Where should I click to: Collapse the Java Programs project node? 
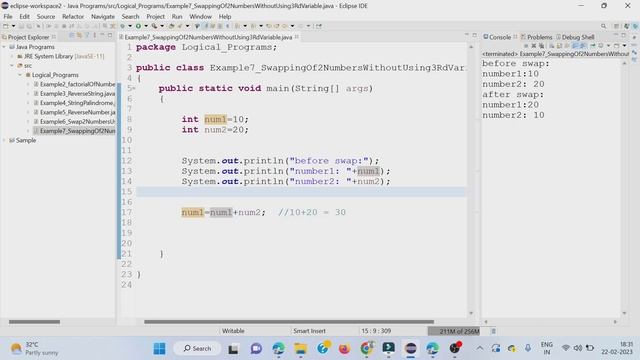pyautogui.click(x=4, y=47)
